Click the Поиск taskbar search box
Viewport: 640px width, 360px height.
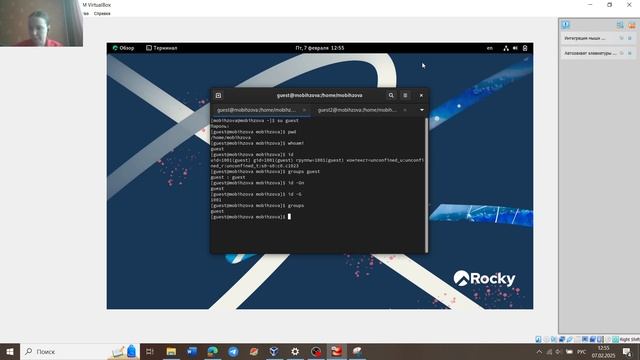pyautogui.click(x=80, y=351)
